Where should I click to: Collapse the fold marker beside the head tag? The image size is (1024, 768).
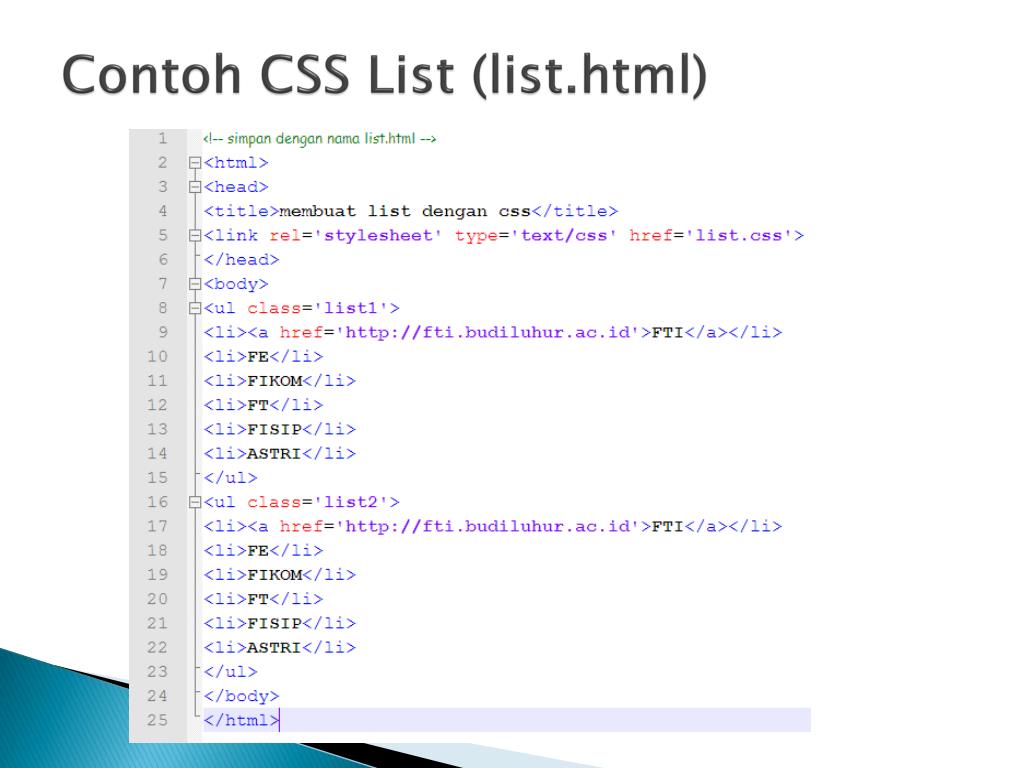(195, 187)
